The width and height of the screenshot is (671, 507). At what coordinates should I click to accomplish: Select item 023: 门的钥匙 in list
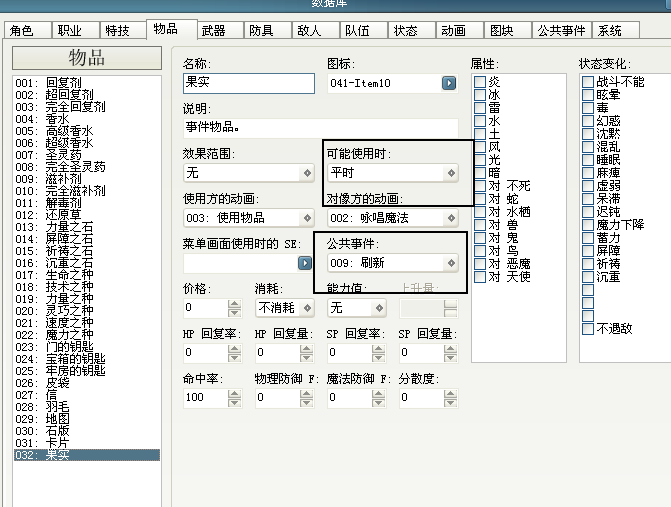pyautogui.click(x=87, y=347)
